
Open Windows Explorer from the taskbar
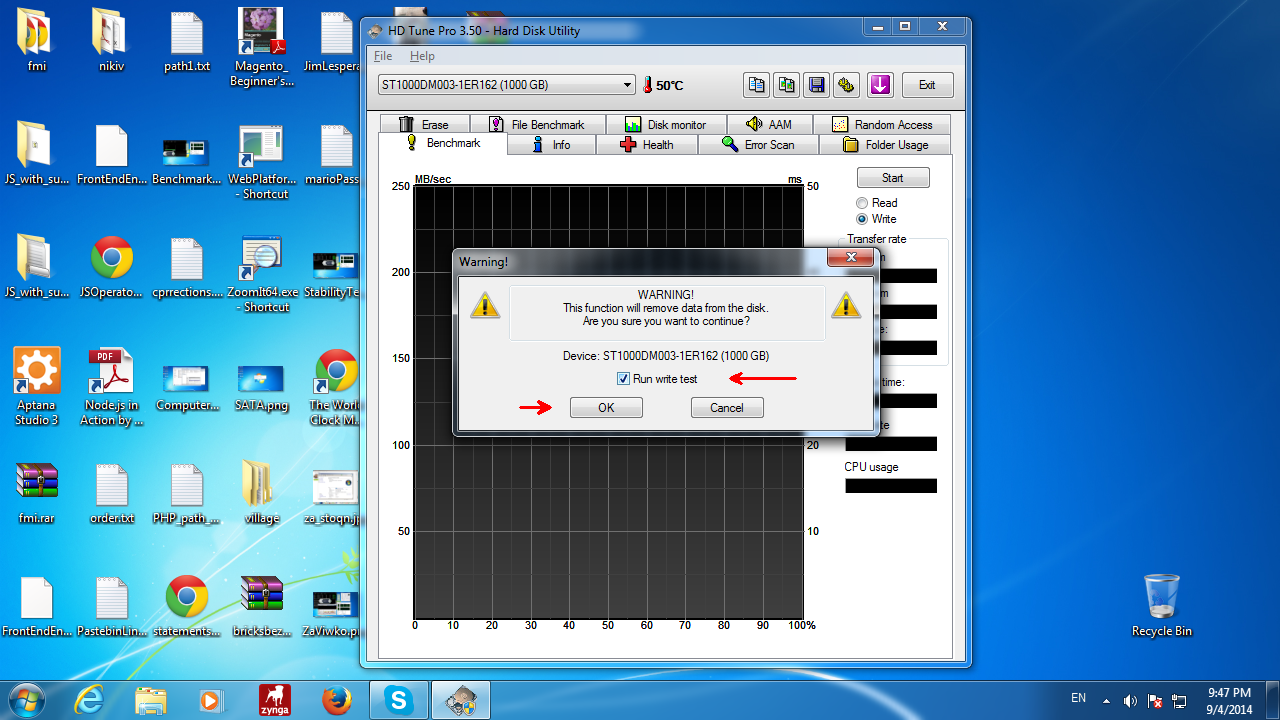tap(151, 700)
